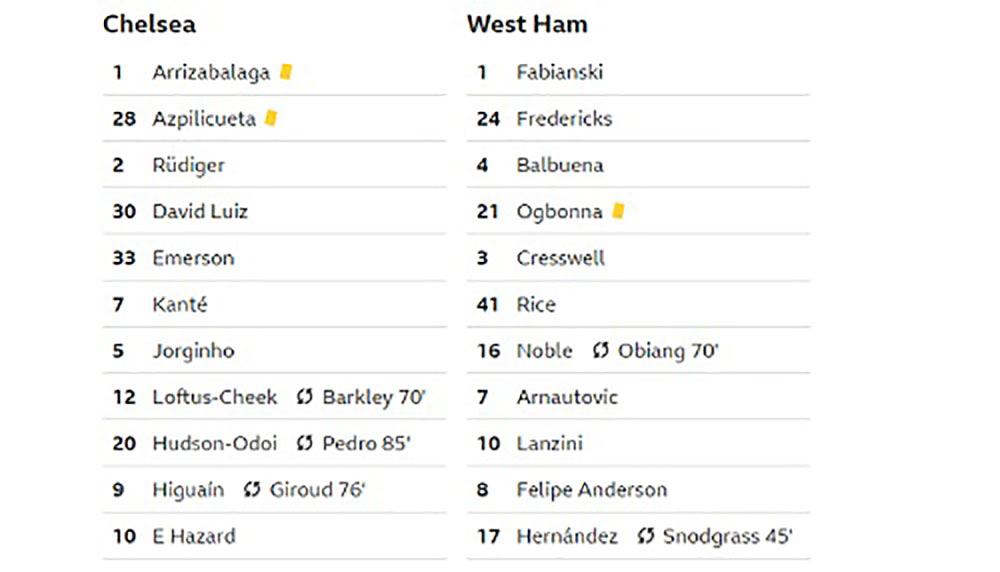Click on Rice in West Ham lineup
Screen dimensions: 1000x572
[x=536, y=304]
